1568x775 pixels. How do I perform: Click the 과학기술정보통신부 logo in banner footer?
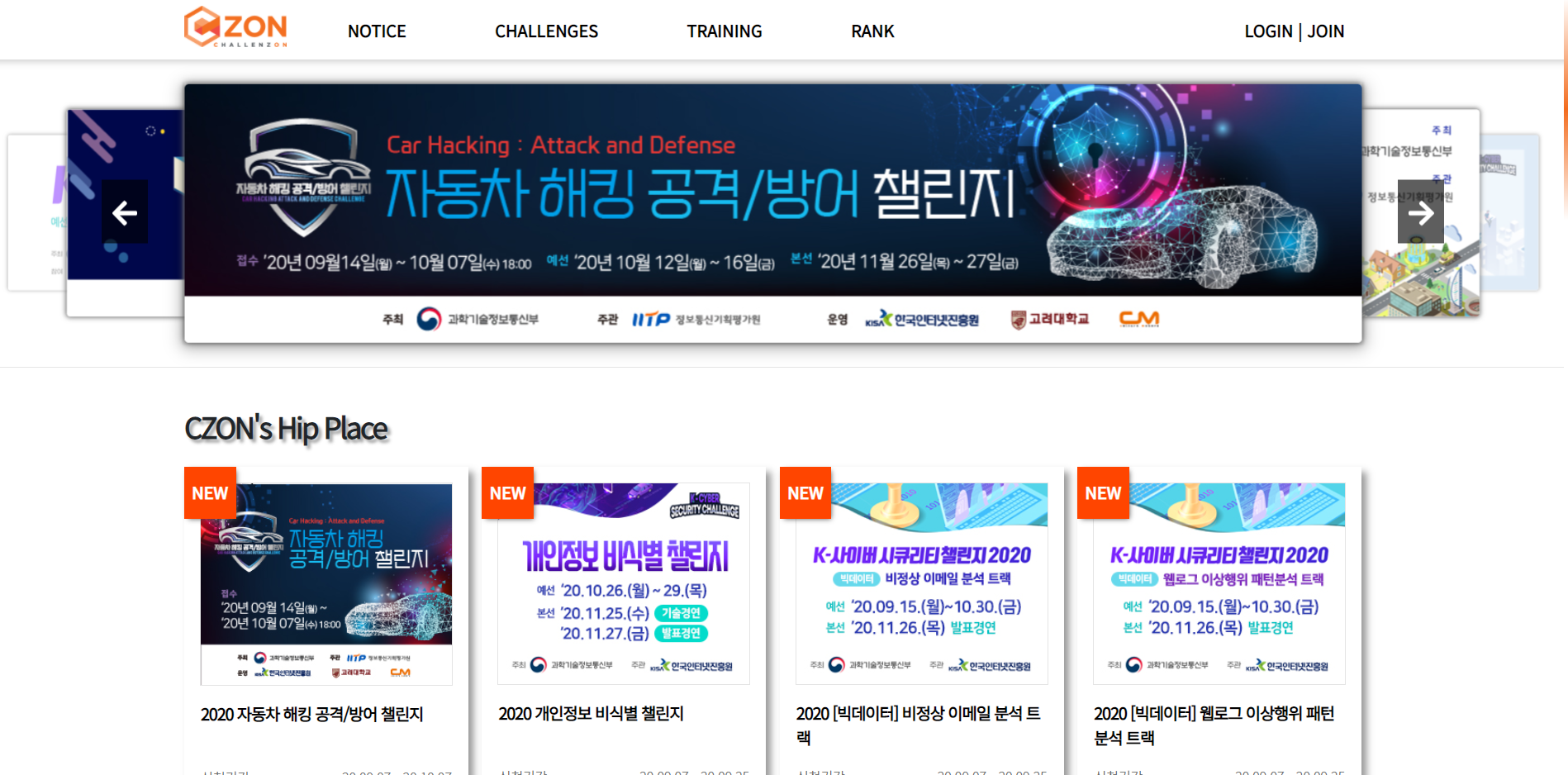[x=478, y=319]
